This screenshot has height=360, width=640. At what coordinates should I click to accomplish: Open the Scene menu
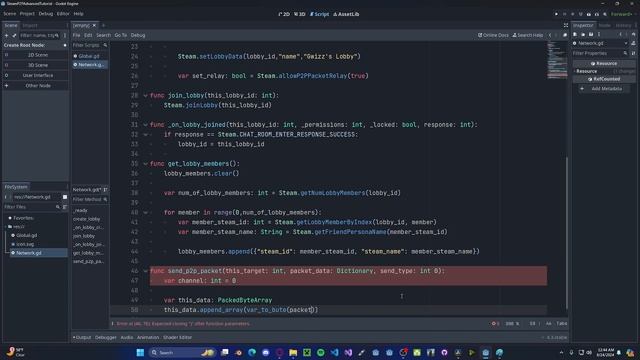click(9, 14)
